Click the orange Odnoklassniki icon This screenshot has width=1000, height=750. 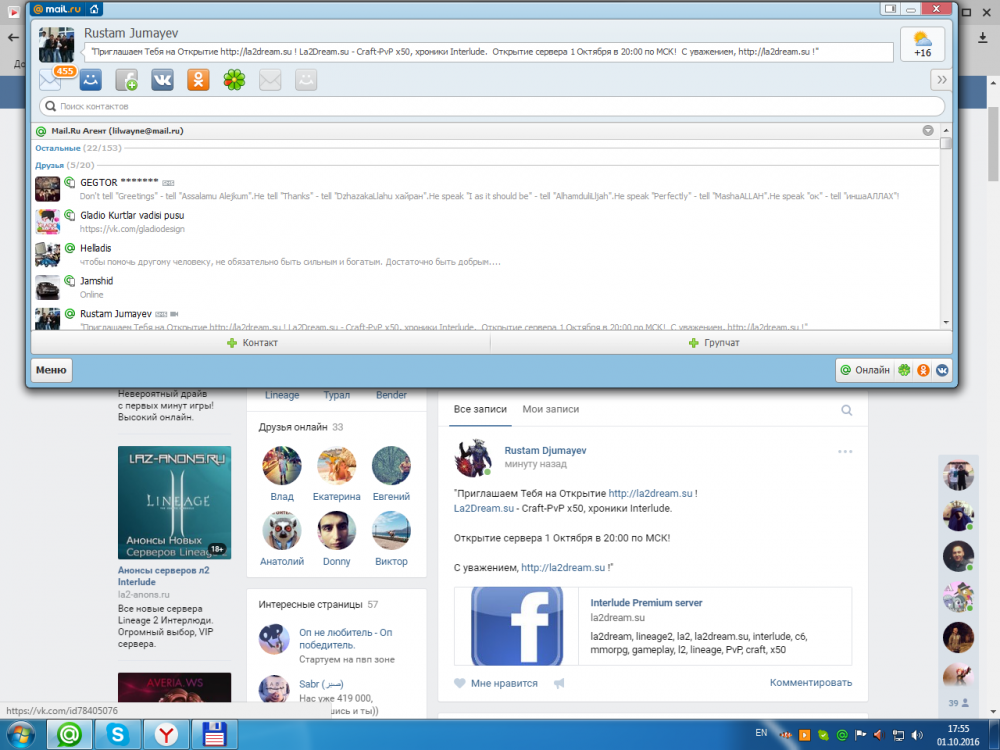pyautogui.click(x=198, y=80)
